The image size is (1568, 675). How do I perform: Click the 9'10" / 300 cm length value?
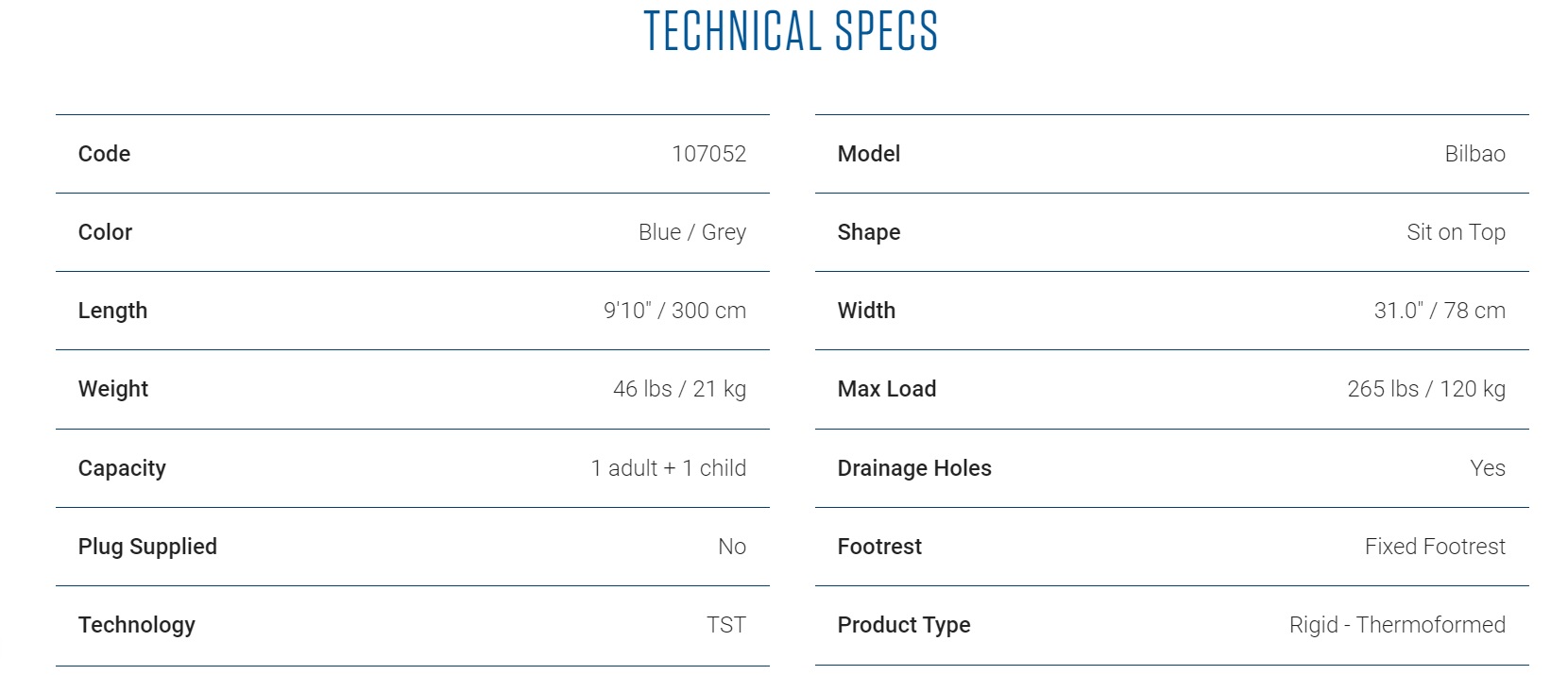tap(674, 311)
